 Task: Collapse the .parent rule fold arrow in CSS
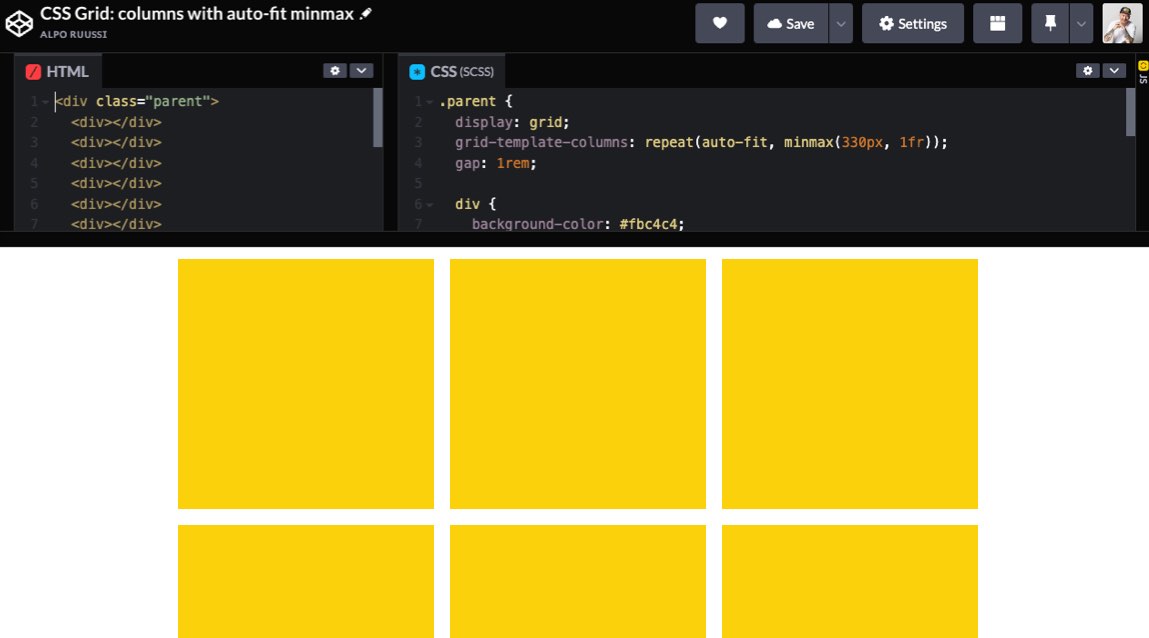click(430, 102)
